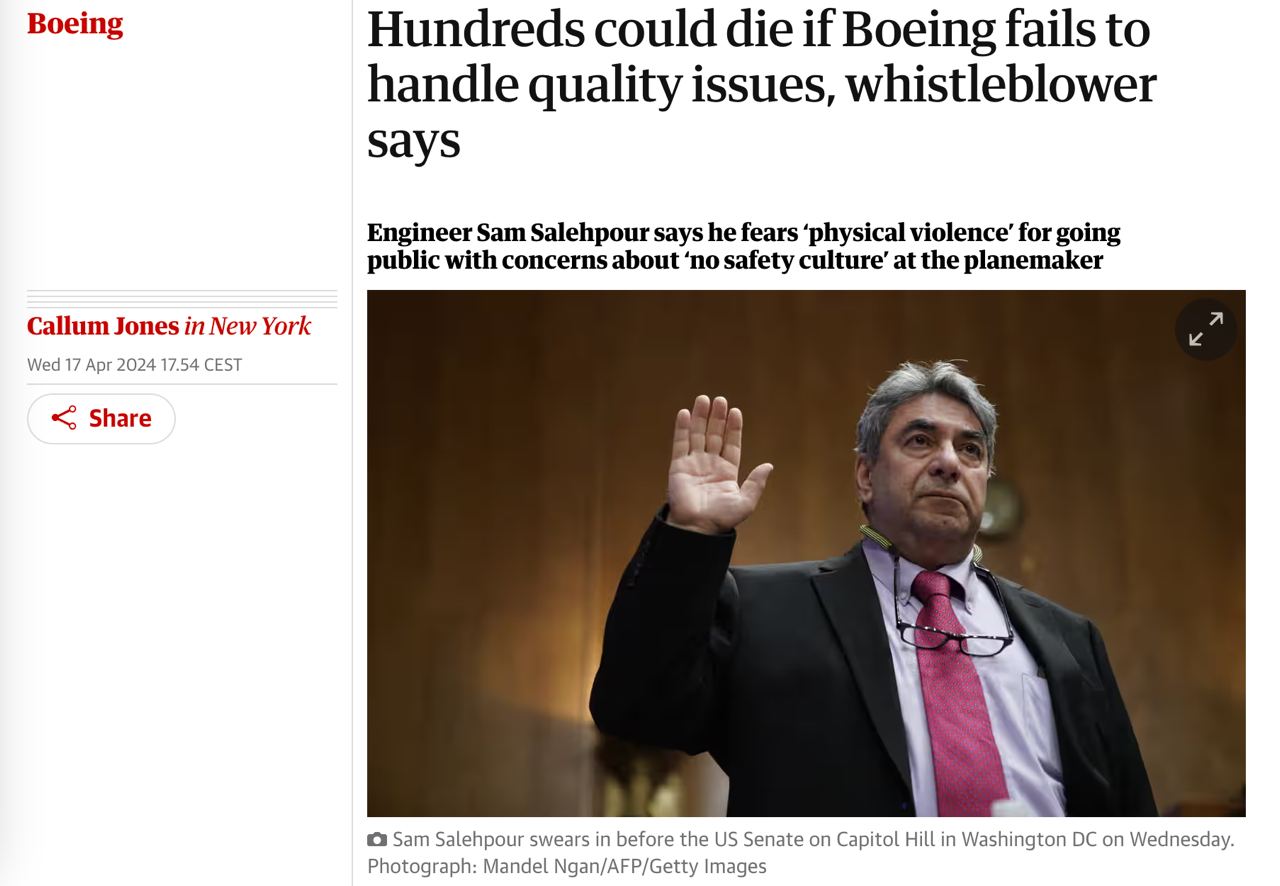This screenshot has width=1280, height=886.
Task: Expand the article photo to fullscreen
Action: click(1205, 329)
